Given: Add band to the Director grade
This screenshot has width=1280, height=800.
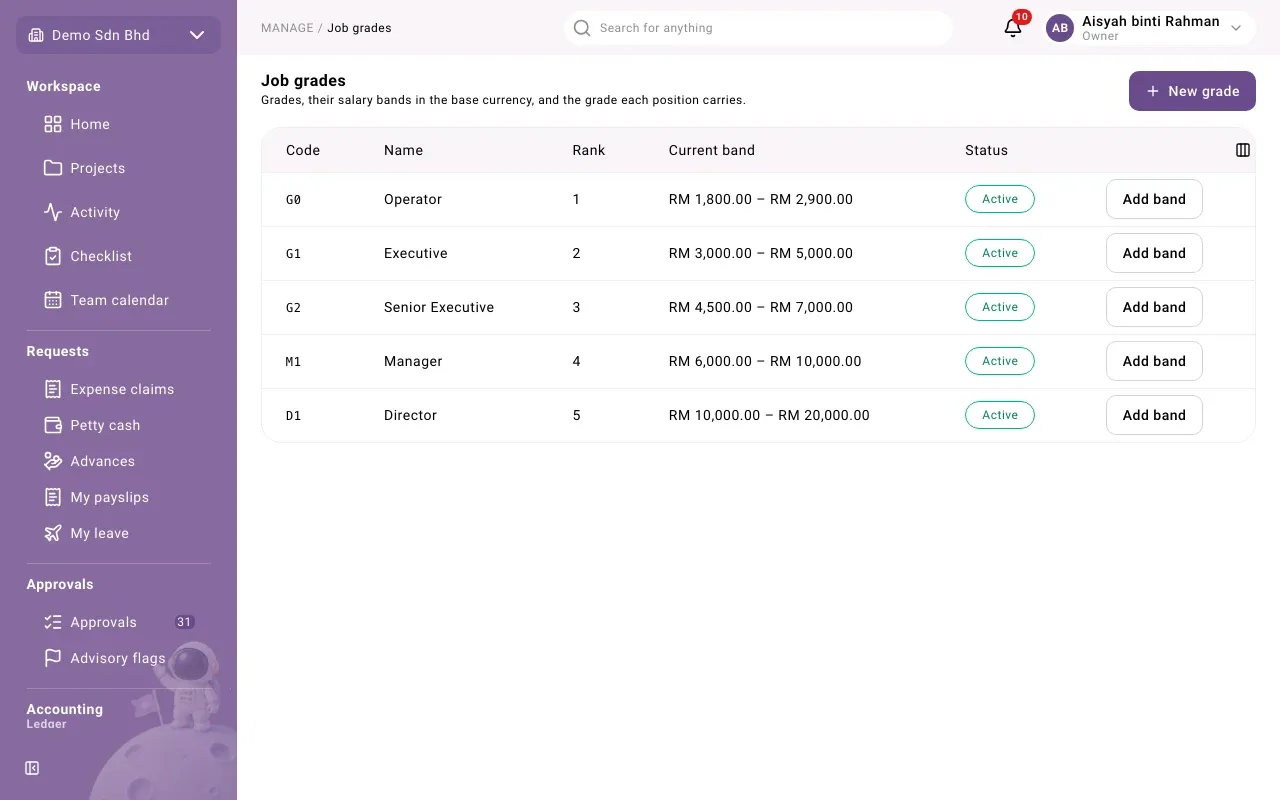Looking at the screenshot, I should (x=1154, y=415).
